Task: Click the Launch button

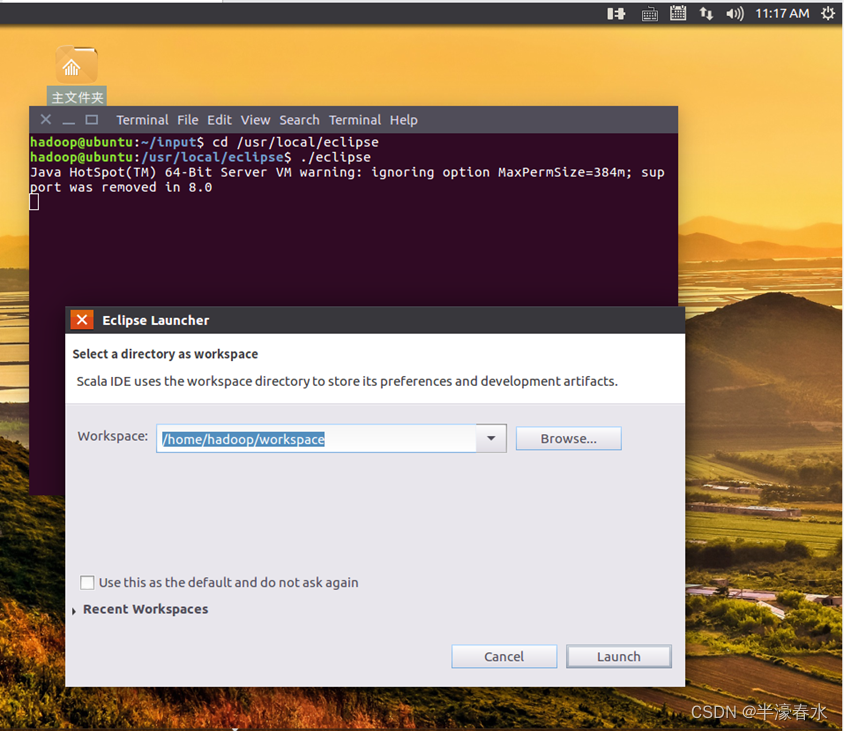Action: 618,656
